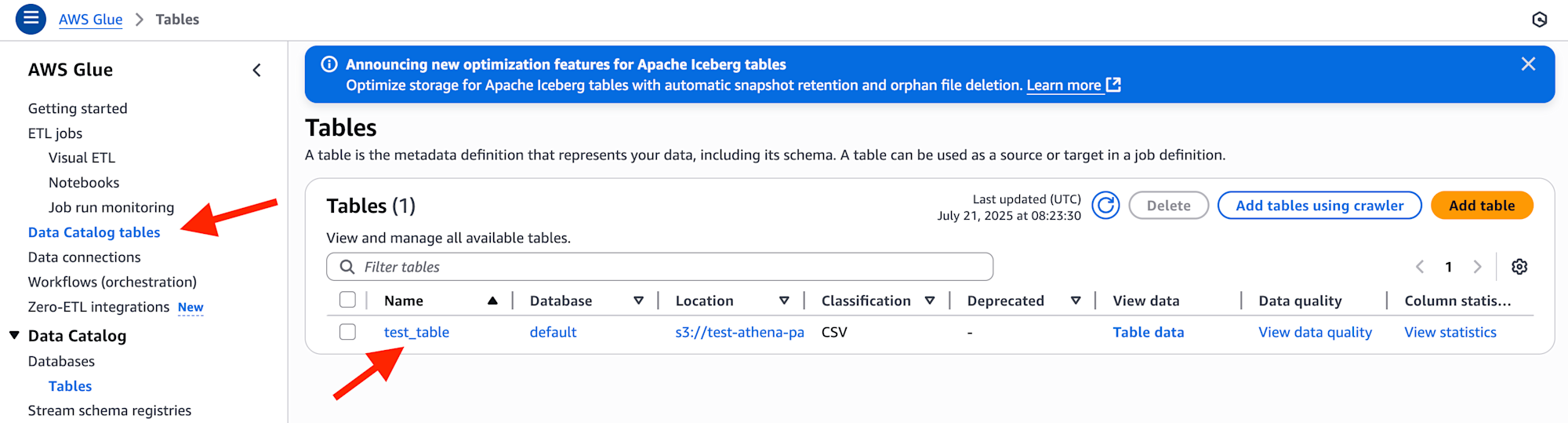Select all tables with header checkbox
The width and height of the screenshot is (1568, 423).
tap(347, 300)
